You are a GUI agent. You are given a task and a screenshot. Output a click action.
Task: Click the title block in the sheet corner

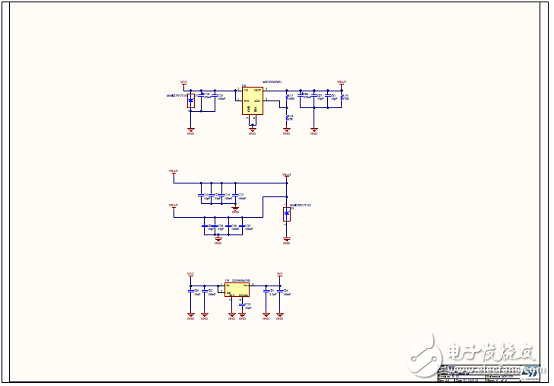point(489,373)
